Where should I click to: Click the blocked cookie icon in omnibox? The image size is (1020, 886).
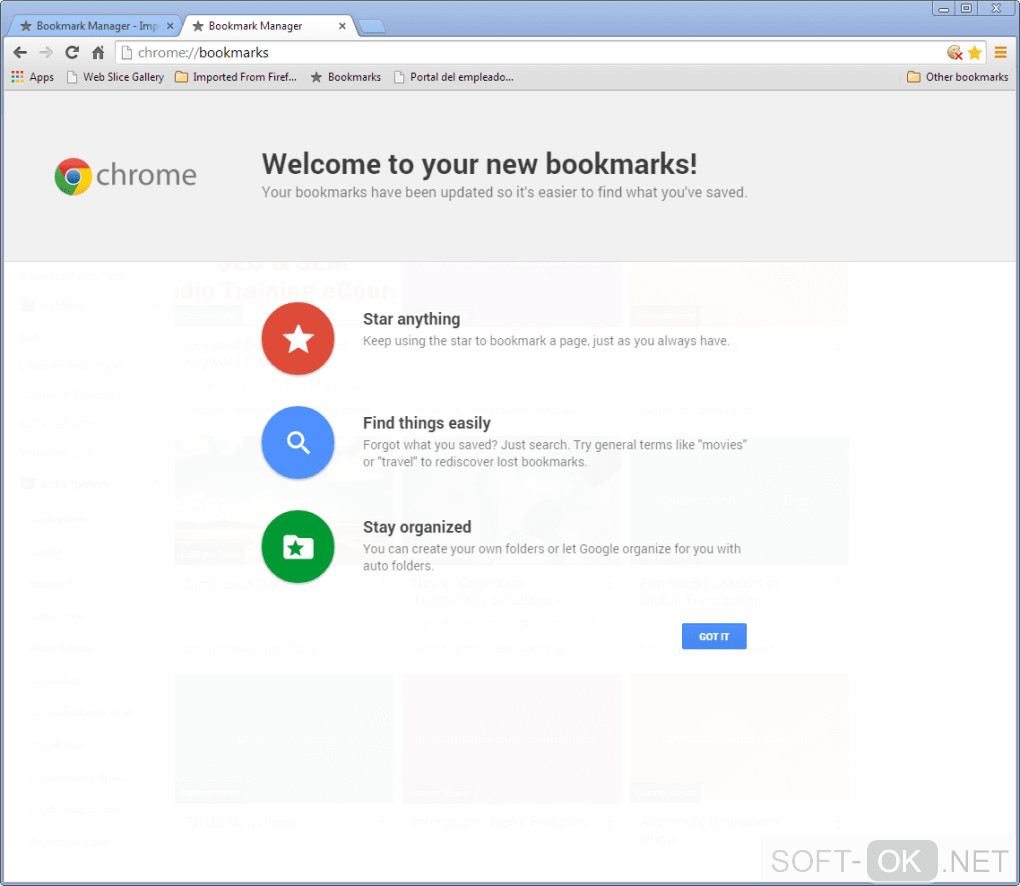(x=954, y=53)
